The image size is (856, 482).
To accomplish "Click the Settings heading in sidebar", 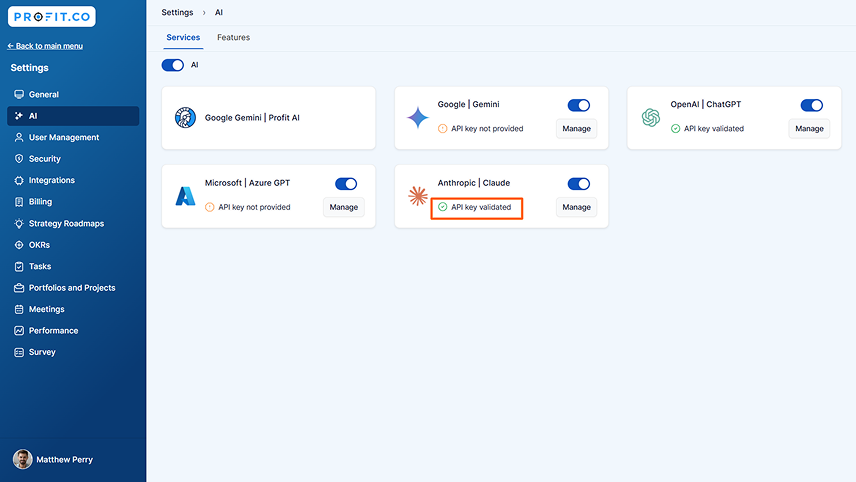I will point(29,68).
